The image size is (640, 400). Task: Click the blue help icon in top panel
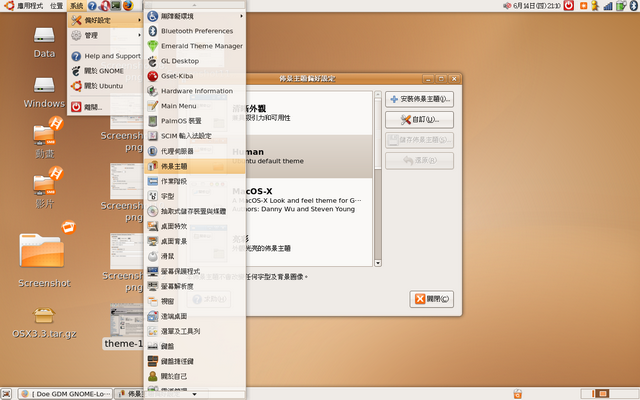click(x=92, y=6)
